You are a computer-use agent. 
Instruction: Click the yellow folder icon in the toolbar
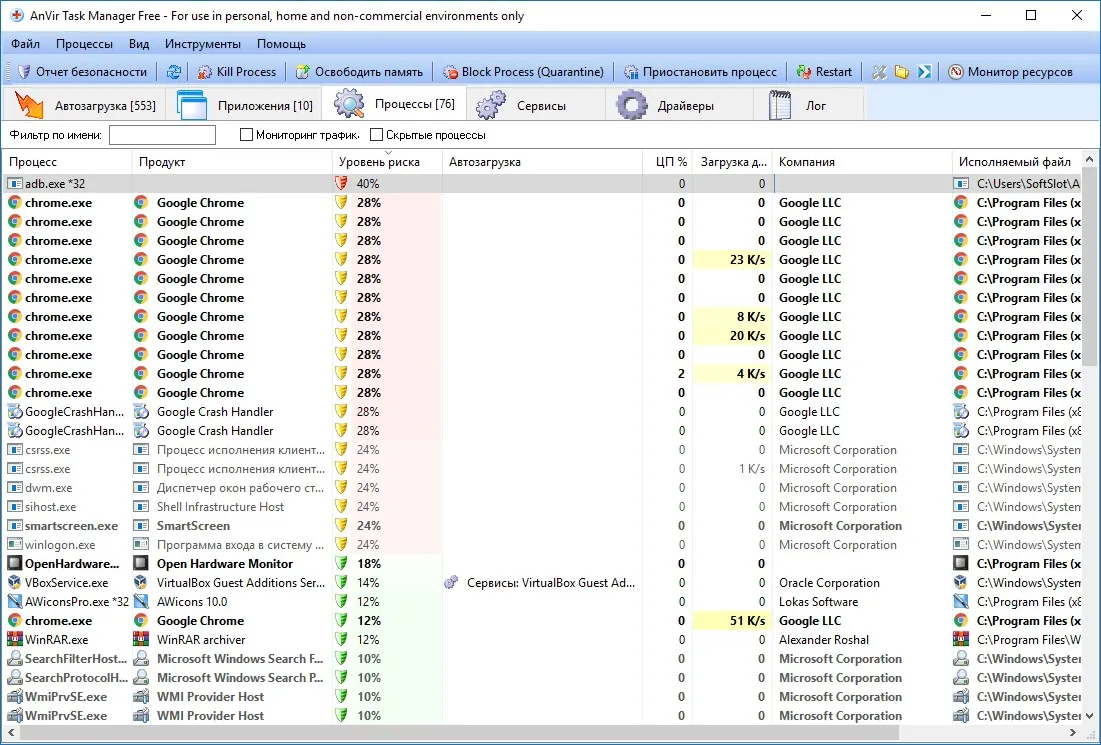(902, 72)
